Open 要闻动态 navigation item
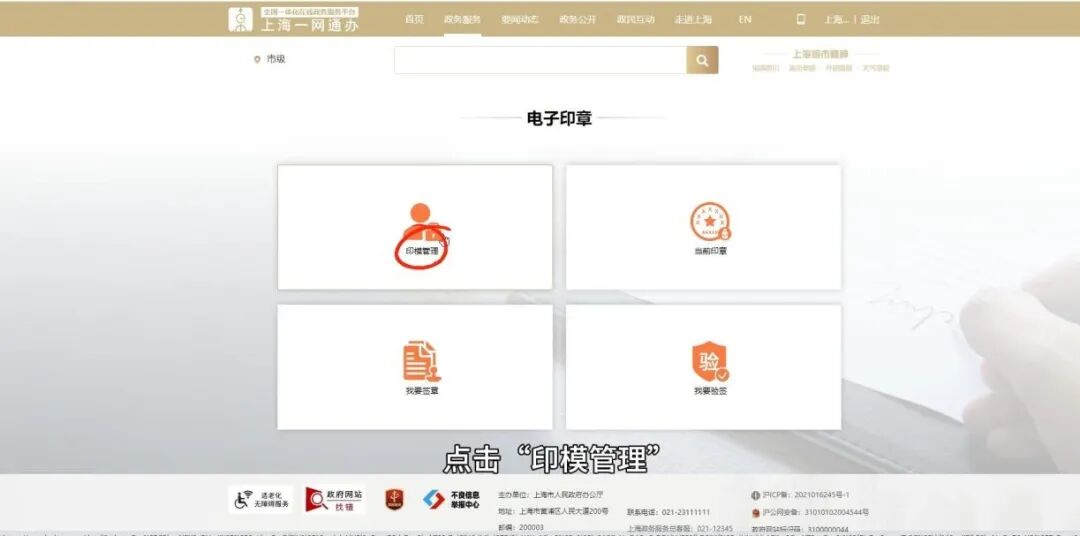 (520, 19)
